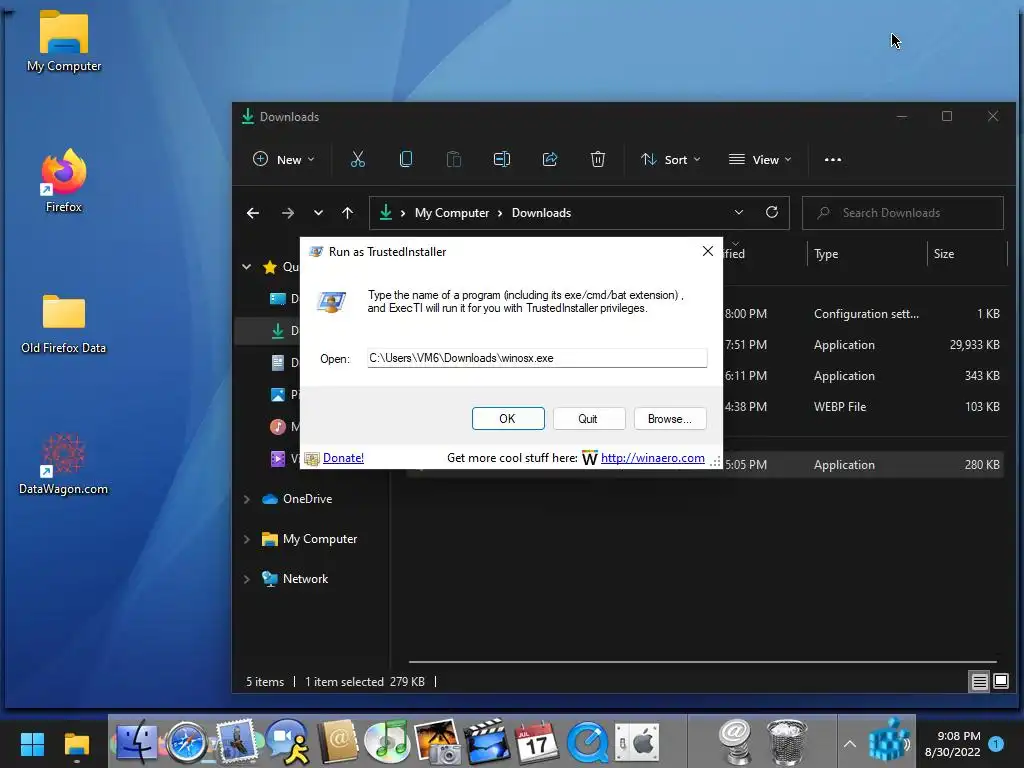
Task: Click the Share icon in Explorer toolbar
Action: click(x=550, y=159)
